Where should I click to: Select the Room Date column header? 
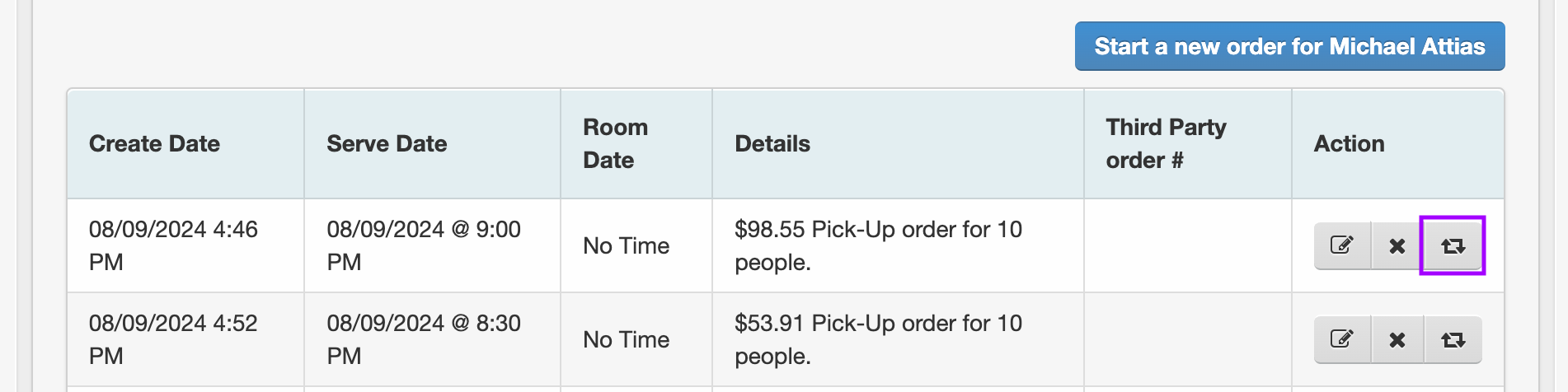point(616,143)
